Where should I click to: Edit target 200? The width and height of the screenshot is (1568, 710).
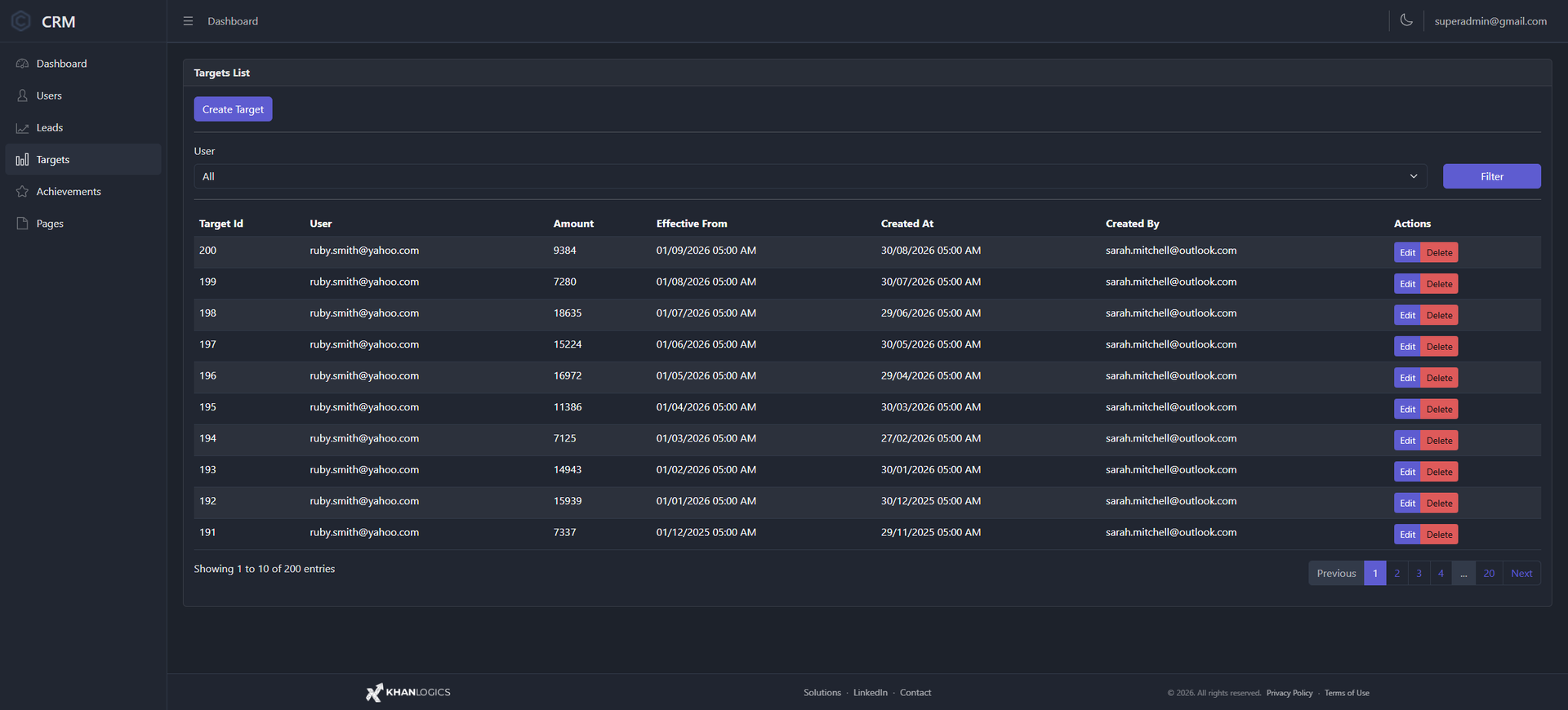click(1407, 253)
